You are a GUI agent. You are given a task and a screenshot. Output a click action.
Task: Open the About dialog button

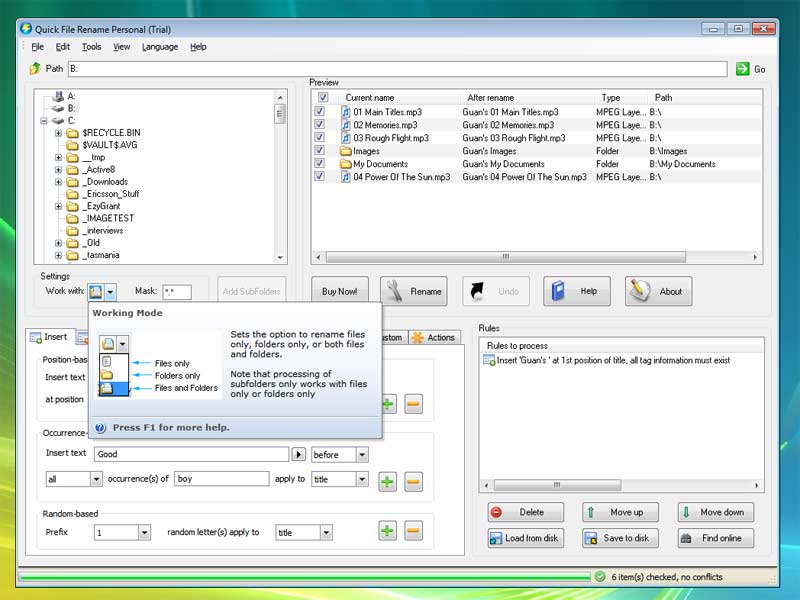pyautogui.click(x=658, y=291)
